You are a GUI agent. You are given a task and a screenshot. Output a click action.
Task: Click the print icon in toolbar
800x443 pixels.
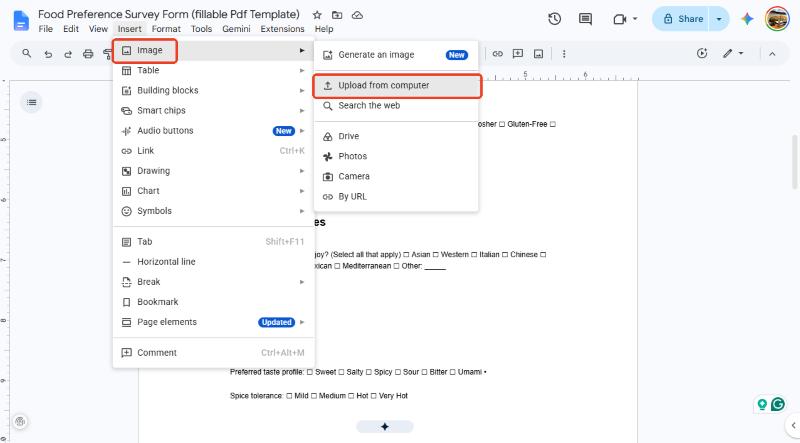point(88,54)
